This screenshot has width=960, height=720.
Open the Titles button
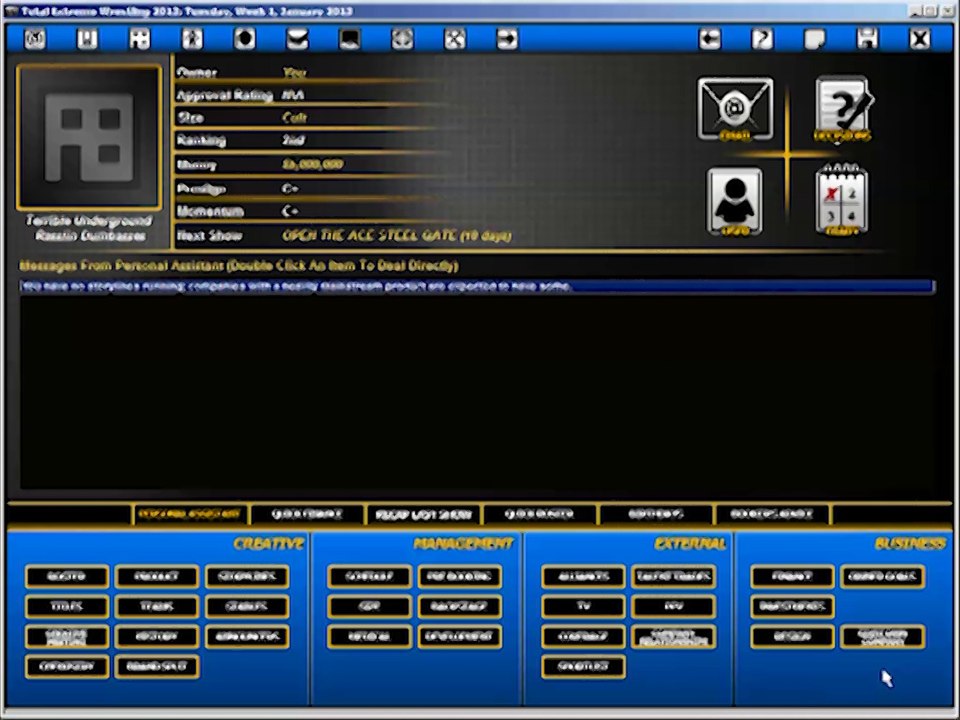pyautogui.click(x=67, y=606)
